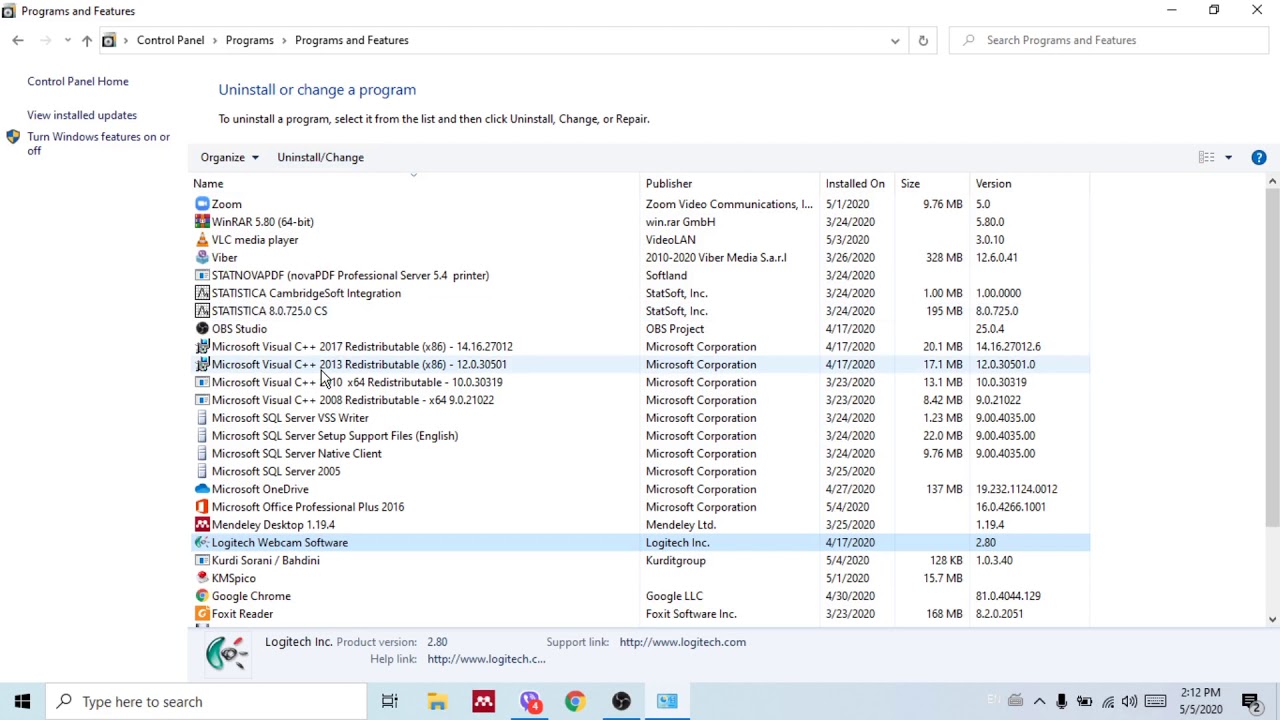
Task: Select Microsoft SQL Server VSS Writer
Action: [x=640, y=418]
